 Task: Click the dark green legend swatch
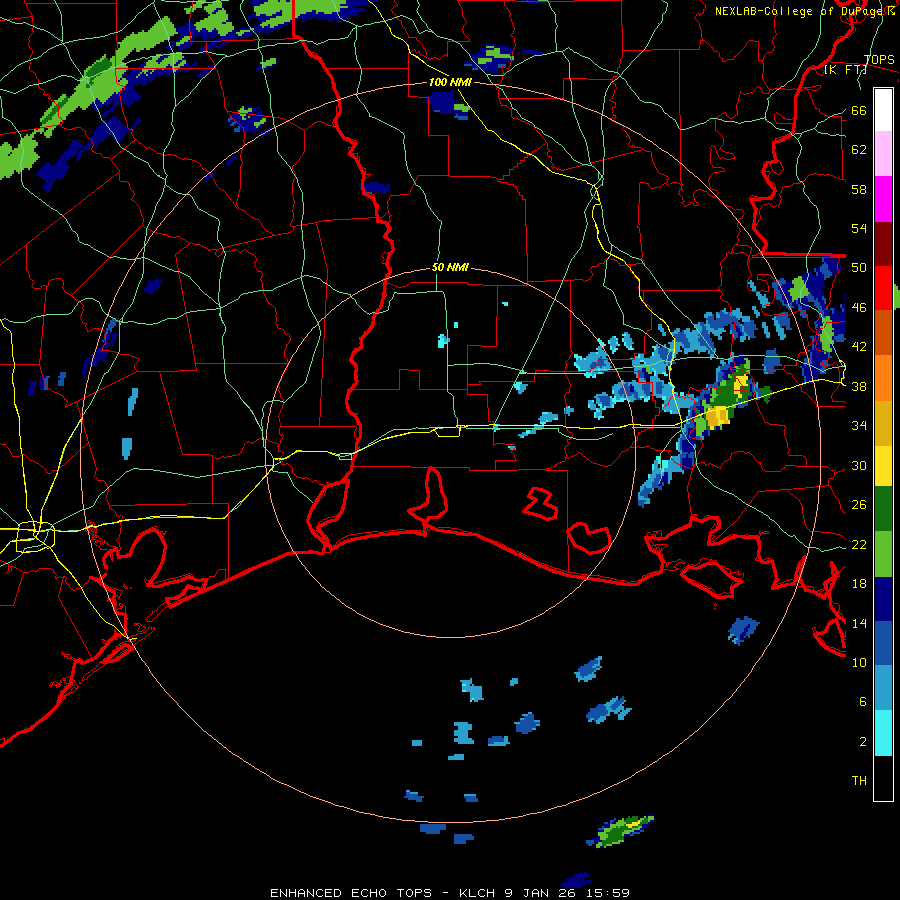click(883, 509)
